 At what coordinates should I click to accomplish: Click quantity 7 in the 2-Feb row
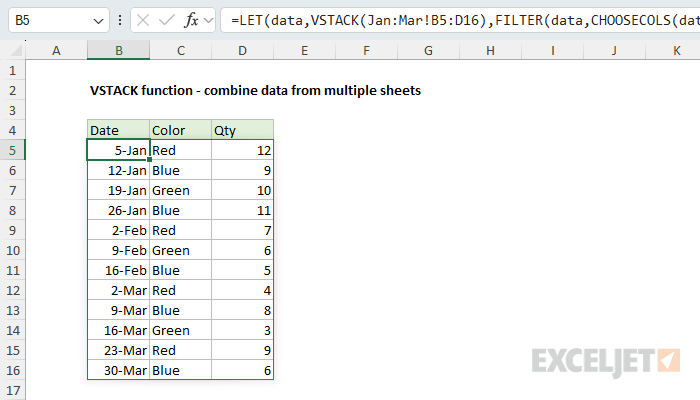point(242,230)
